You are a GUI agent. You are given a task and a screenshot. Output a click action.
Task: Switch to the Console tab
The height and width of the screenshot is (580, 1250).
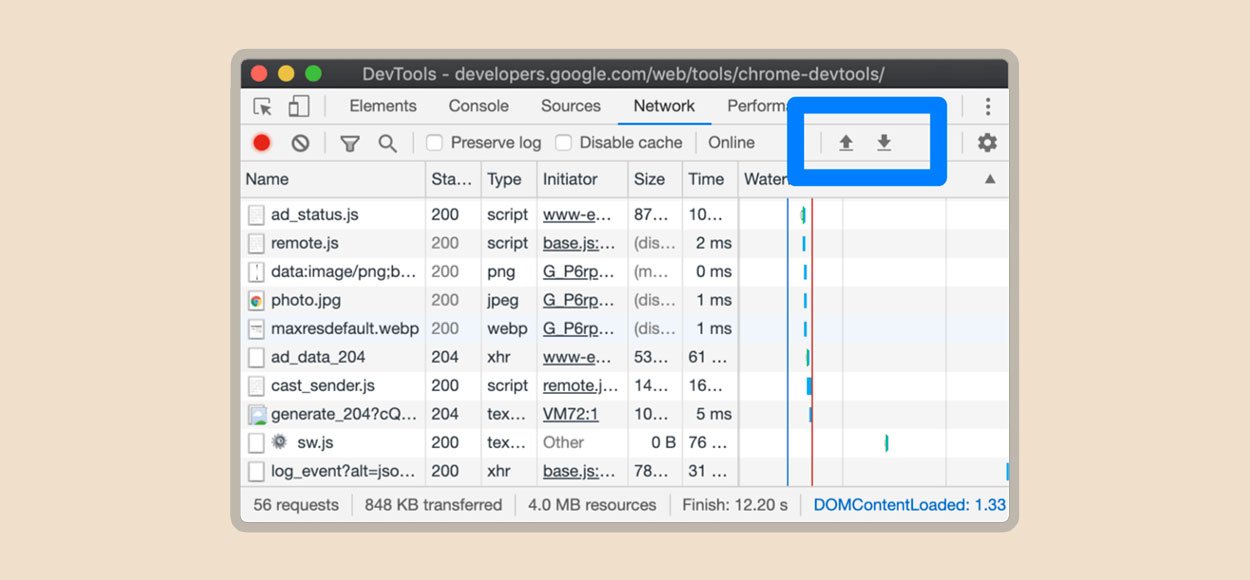tap(479, 106)
